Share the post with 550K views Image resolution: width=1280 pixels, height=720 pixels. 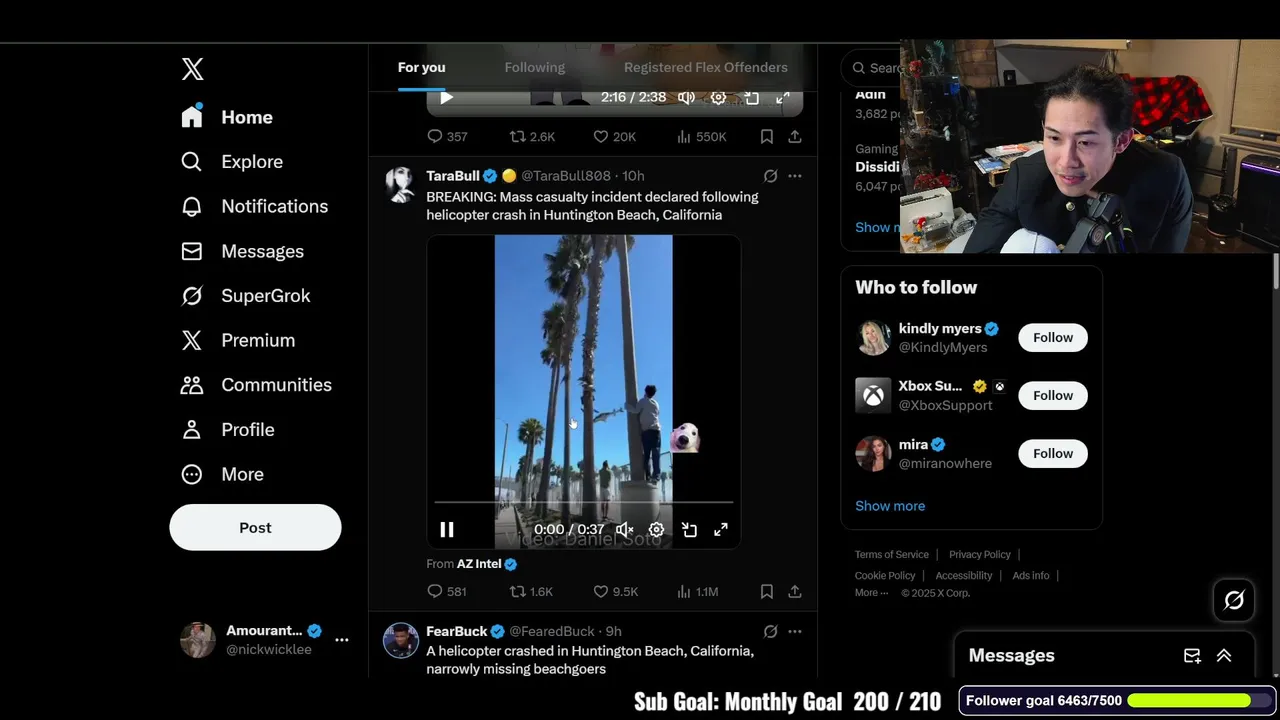click(x=794, y=136)
